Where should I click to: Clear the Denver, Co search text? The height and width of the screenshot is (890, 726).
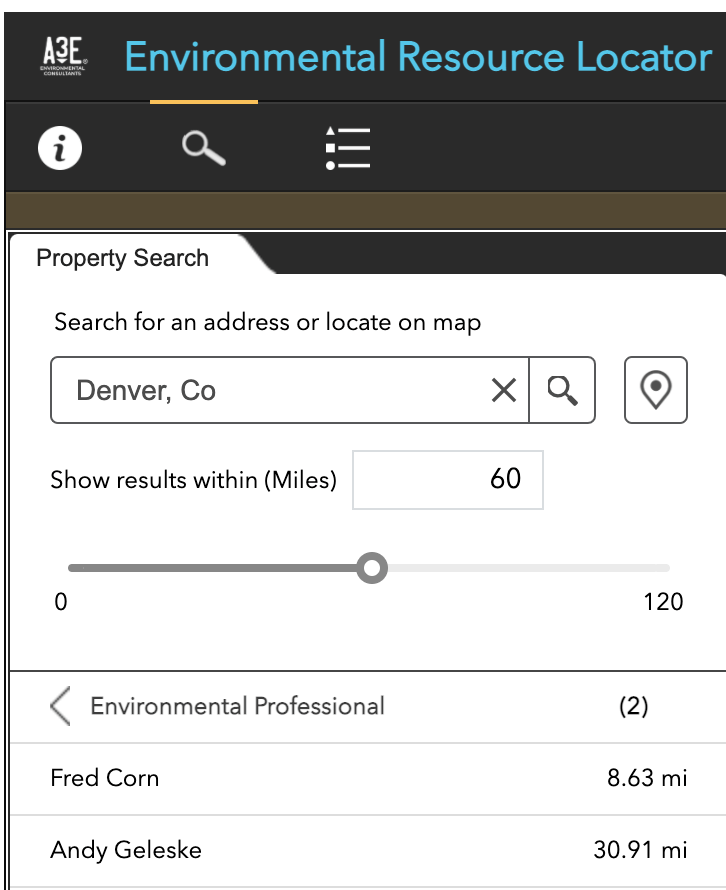coord(503,391)
